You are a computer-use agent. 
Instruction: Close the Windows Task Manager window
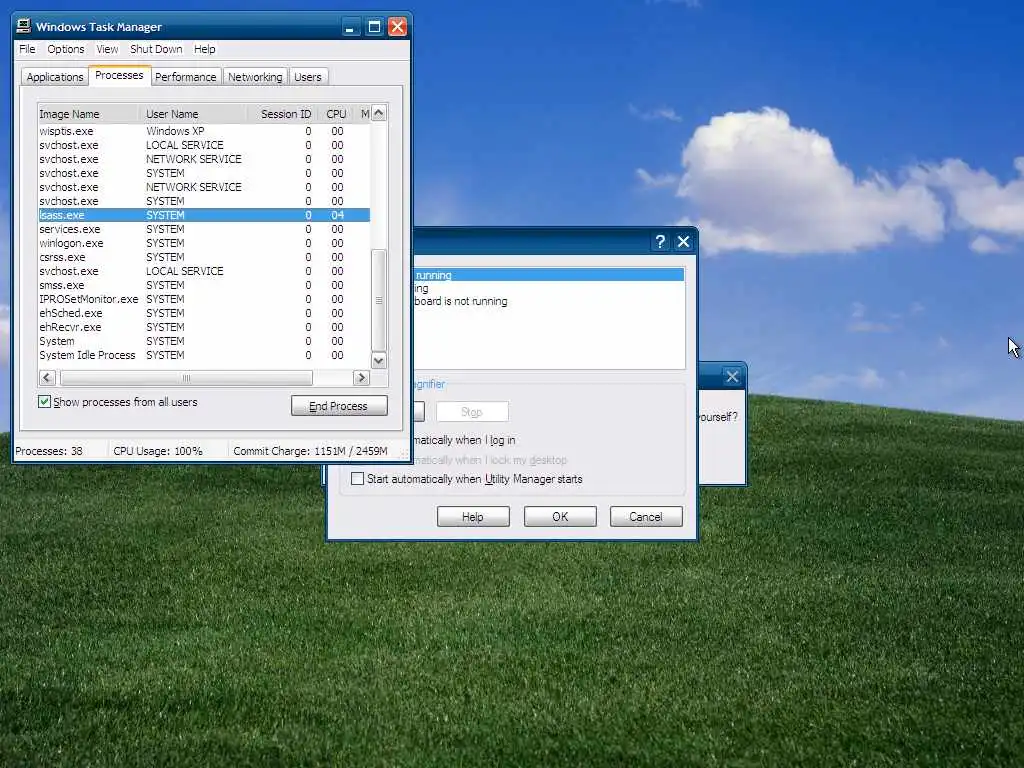tap(397, 27)
